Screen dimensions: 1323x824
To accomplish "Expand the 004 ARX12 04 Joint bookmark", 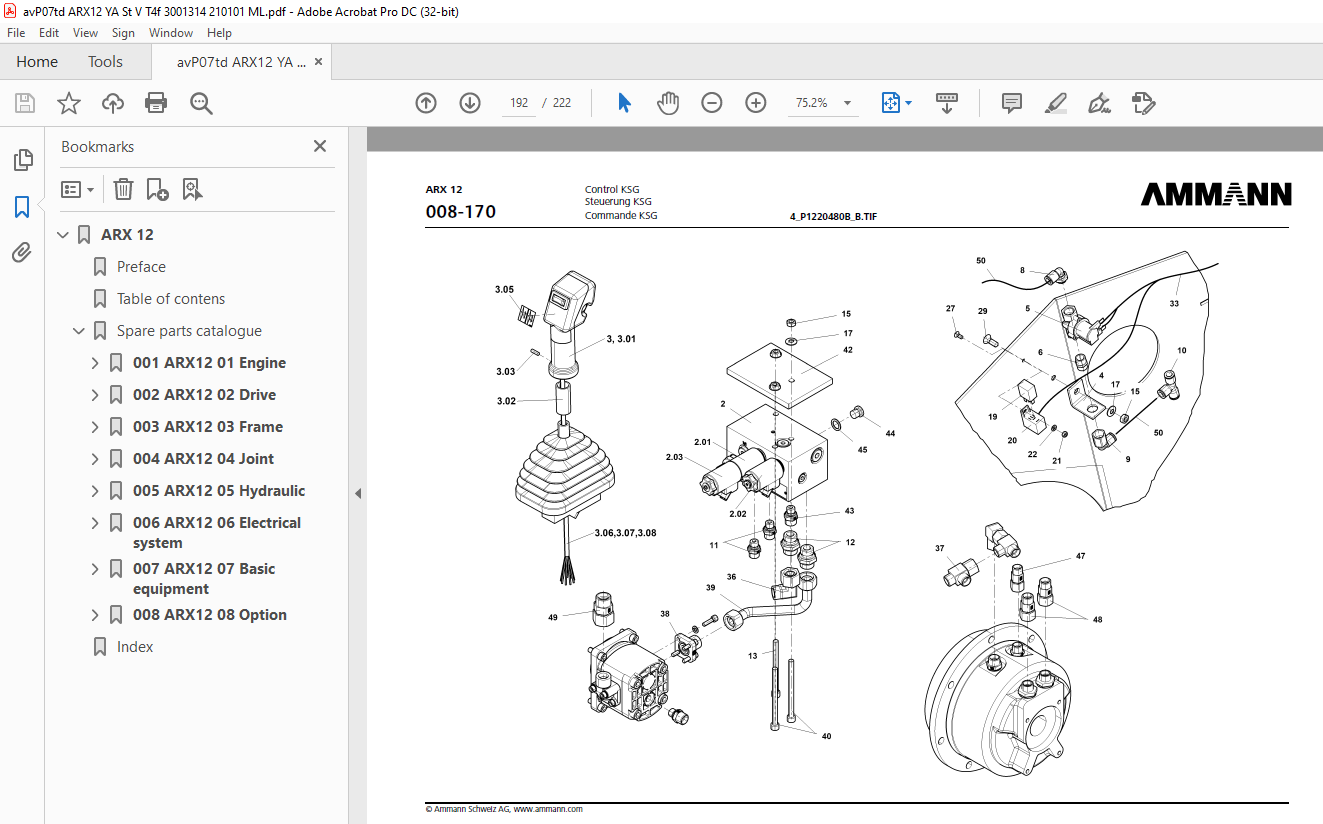I will tap(96, 459).
